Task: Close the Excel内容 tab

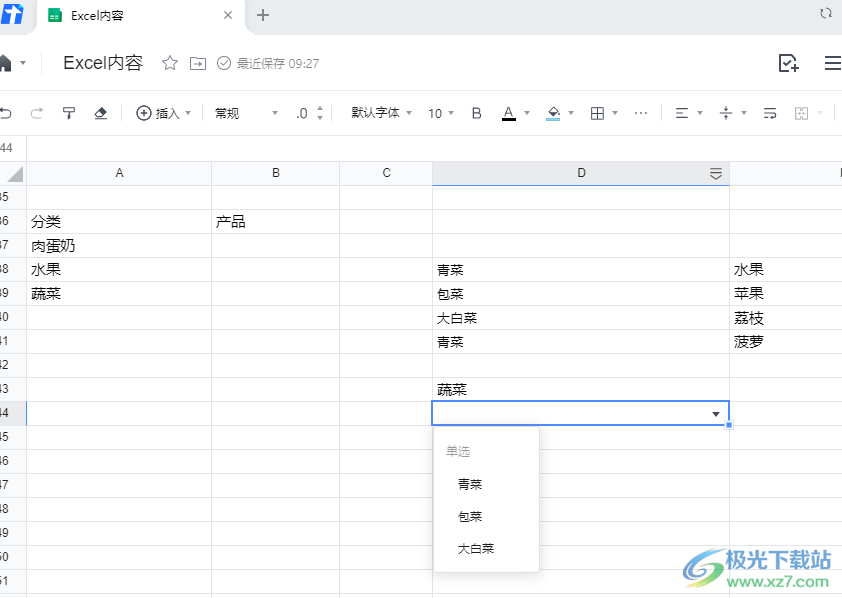Action: tap(228, 15)
